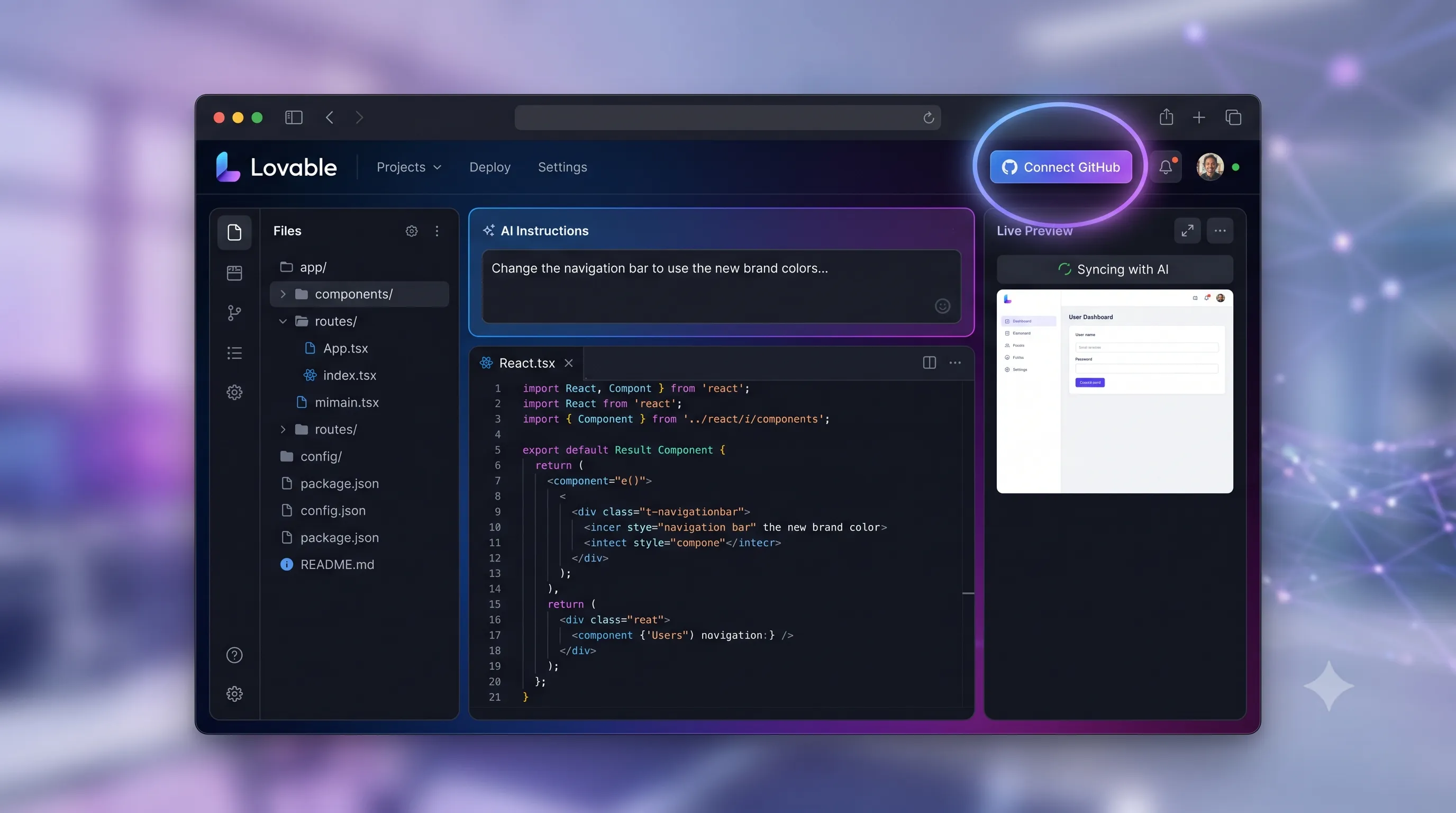The height and width of the screenshot is (813, 1456).
Task: Go forward with the browser forward arrow
Action: click(x=359, y=117)
